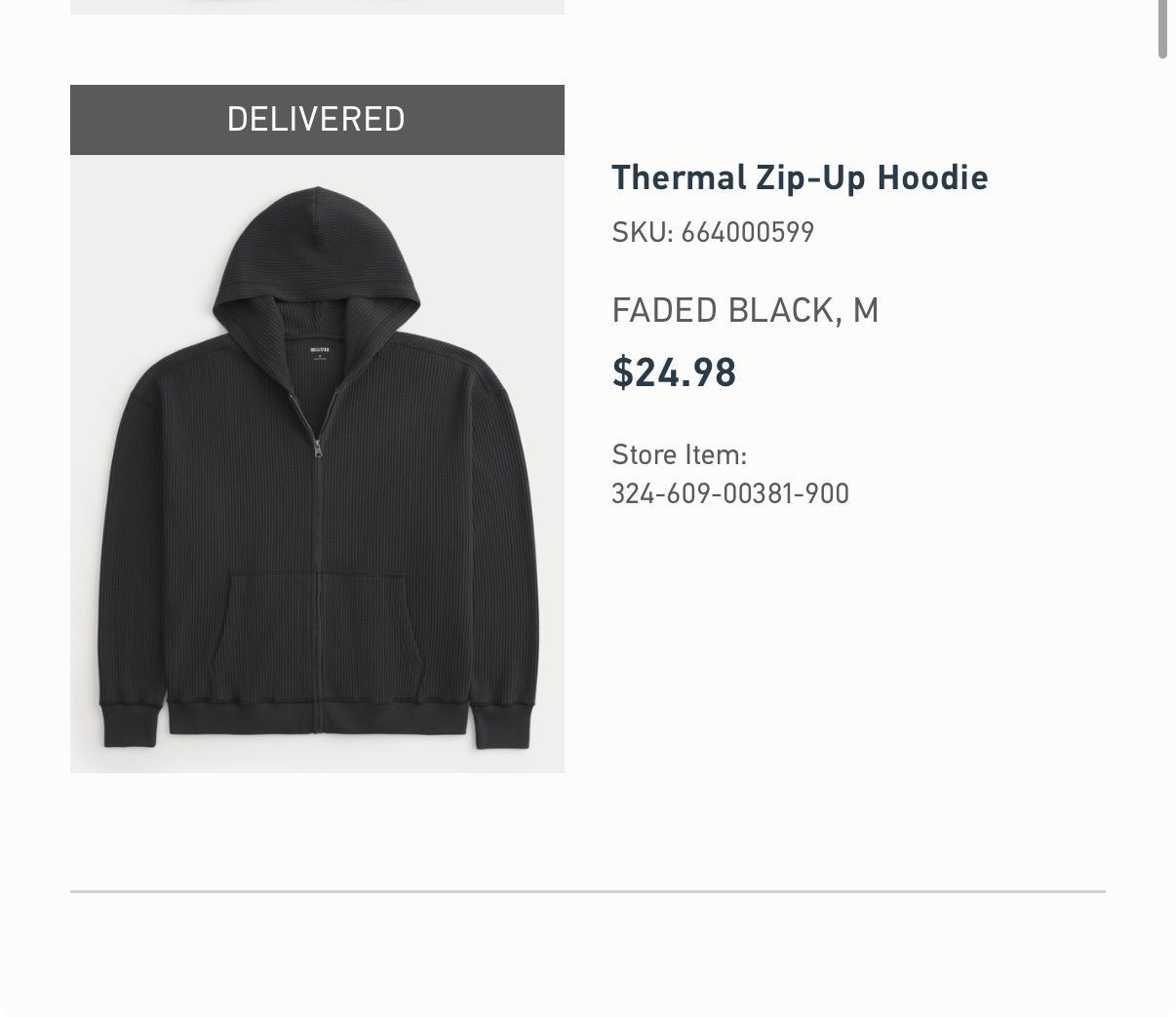Click the hoodie's left sleeve cuff
Screen dimensions: 1176x1017
(129, 724)
